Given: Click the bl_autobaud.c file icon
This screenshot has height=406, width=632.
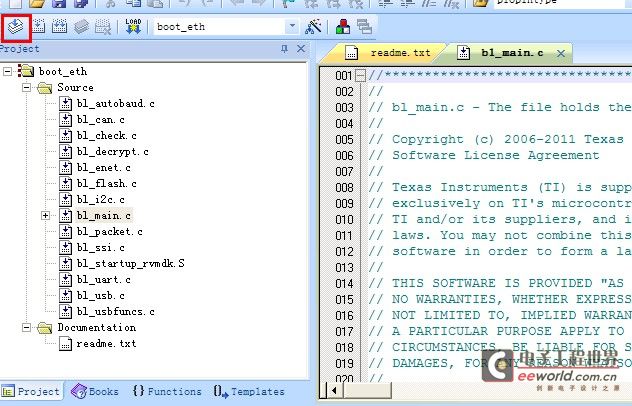Looking at the screenshot, I should pyautogui.click(x=65, y=104).
